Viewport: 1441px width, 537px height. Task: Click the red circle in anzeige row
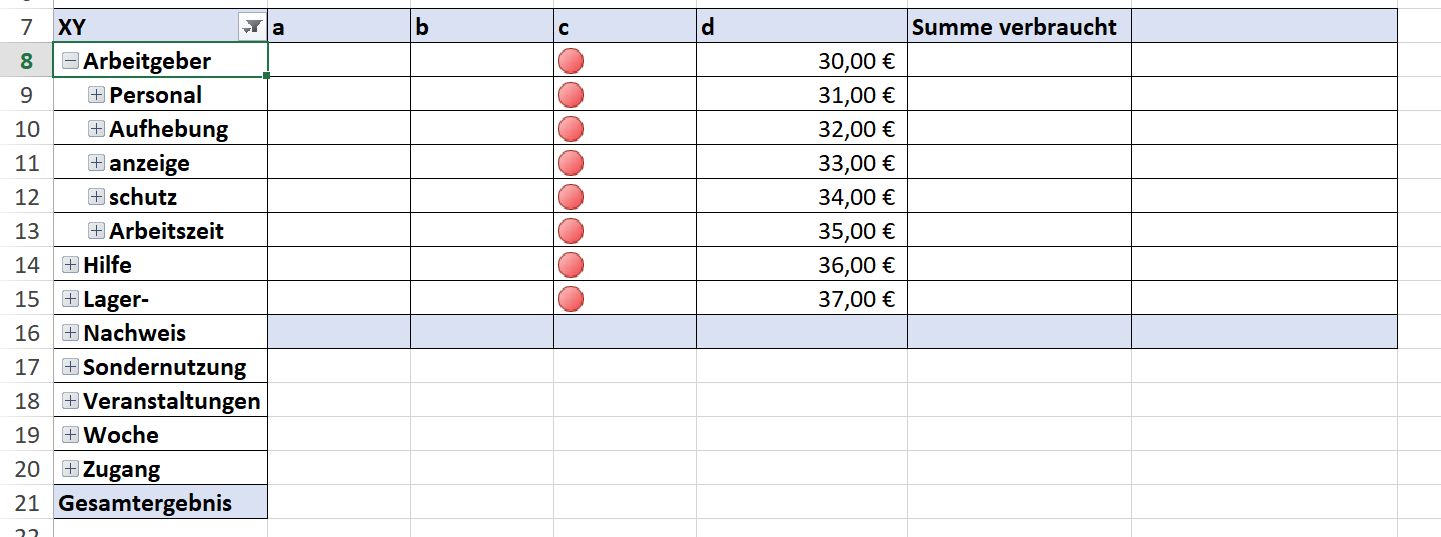[571, 163]
